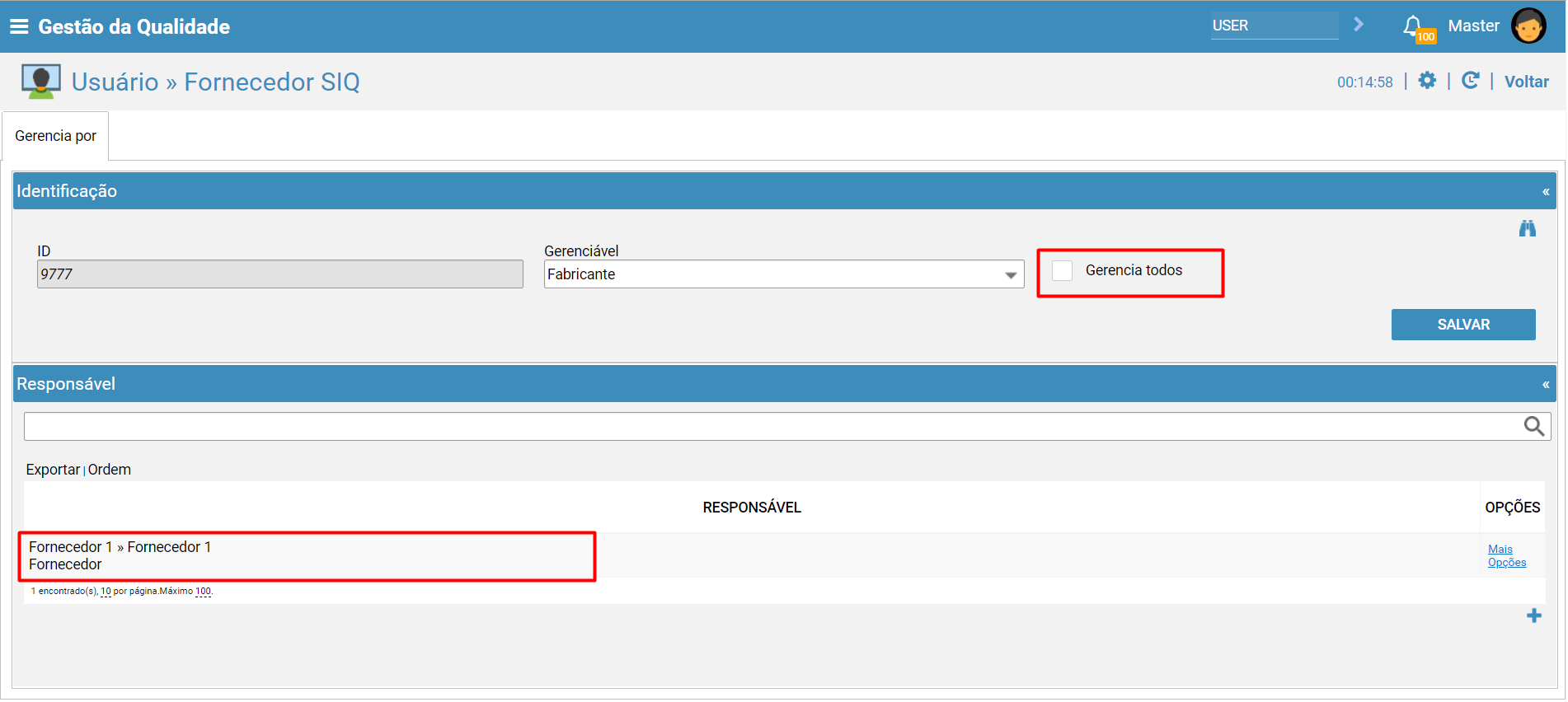
Task: Click the arrow next to USER field
Action: 1359,25
